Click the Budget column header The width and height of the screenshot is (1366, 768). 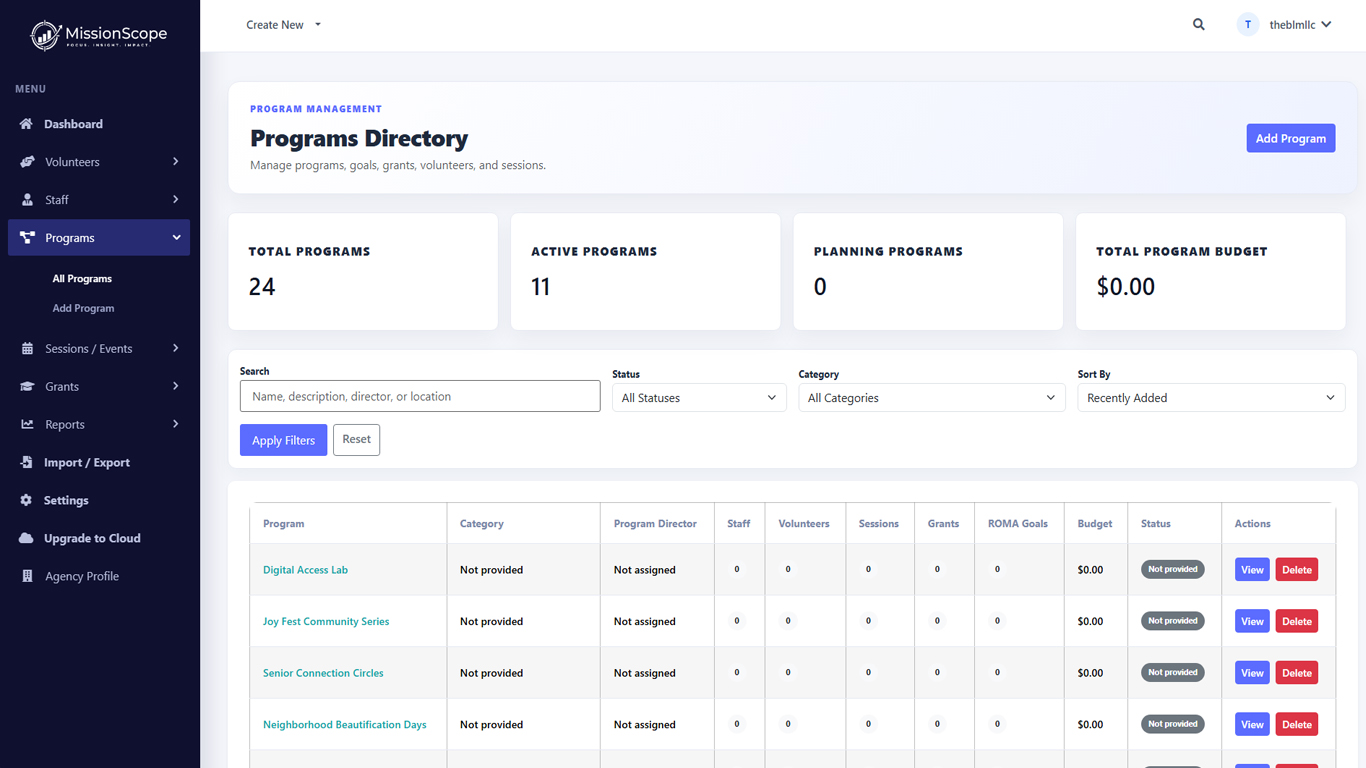pos(1095,524)
